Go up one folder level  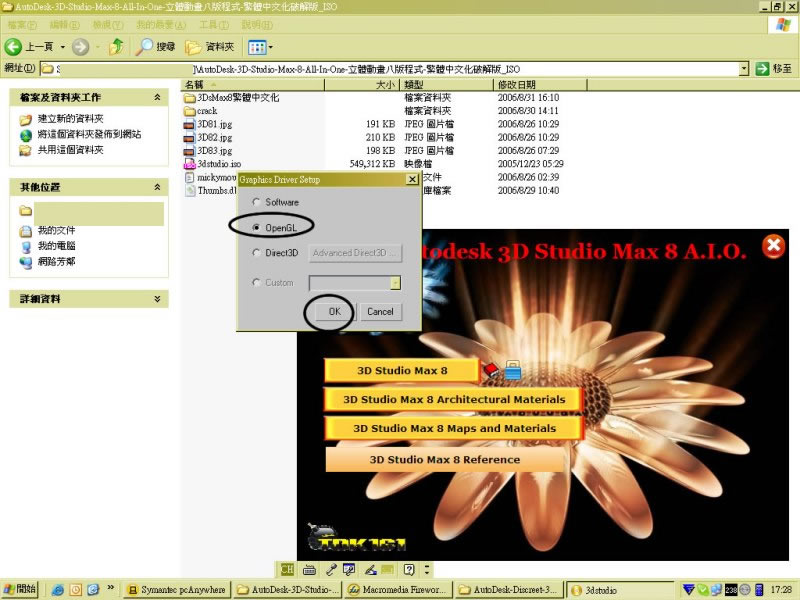click(x=116, y=46)
